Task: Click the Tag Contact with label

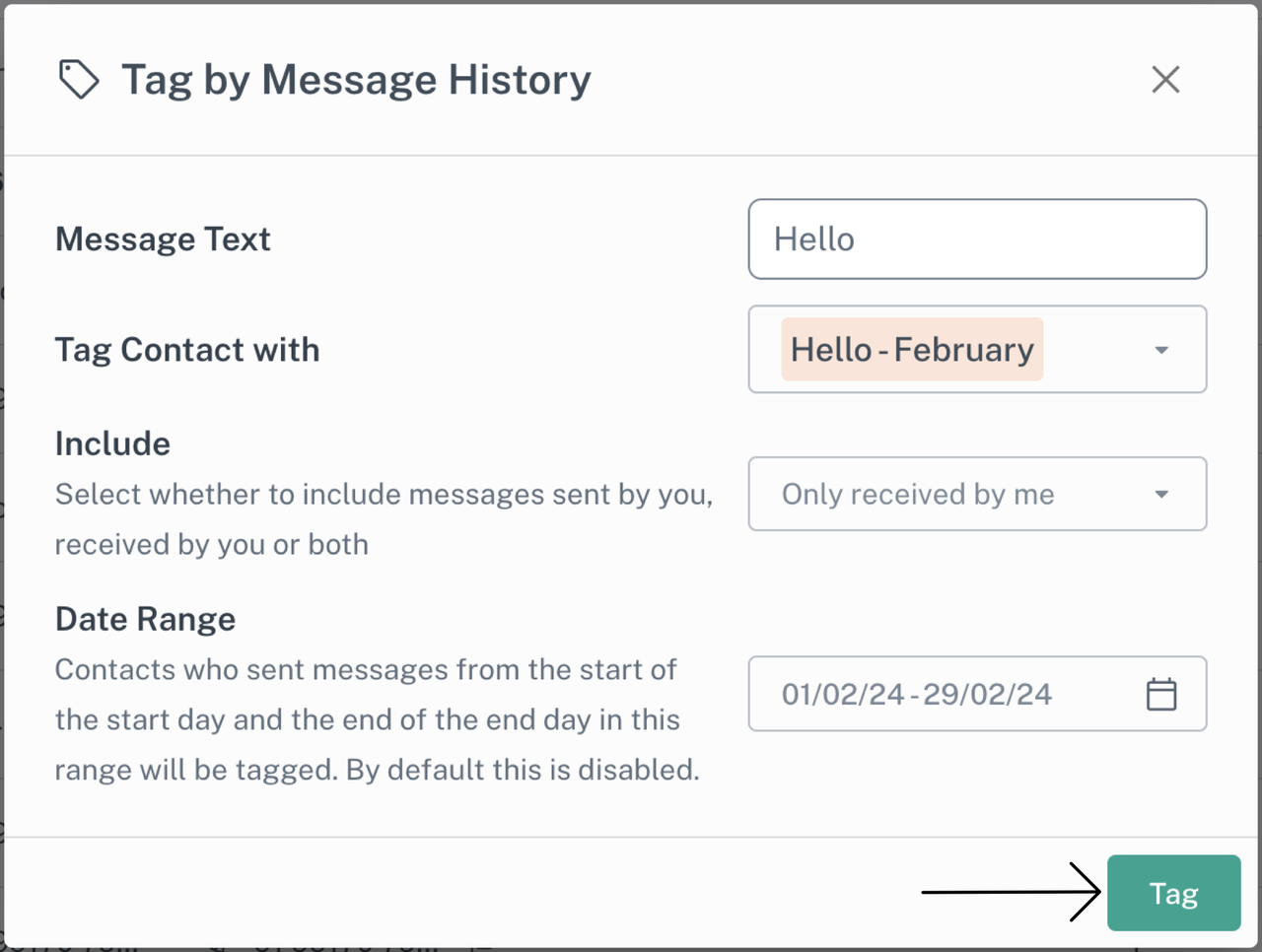Action: 187,350
